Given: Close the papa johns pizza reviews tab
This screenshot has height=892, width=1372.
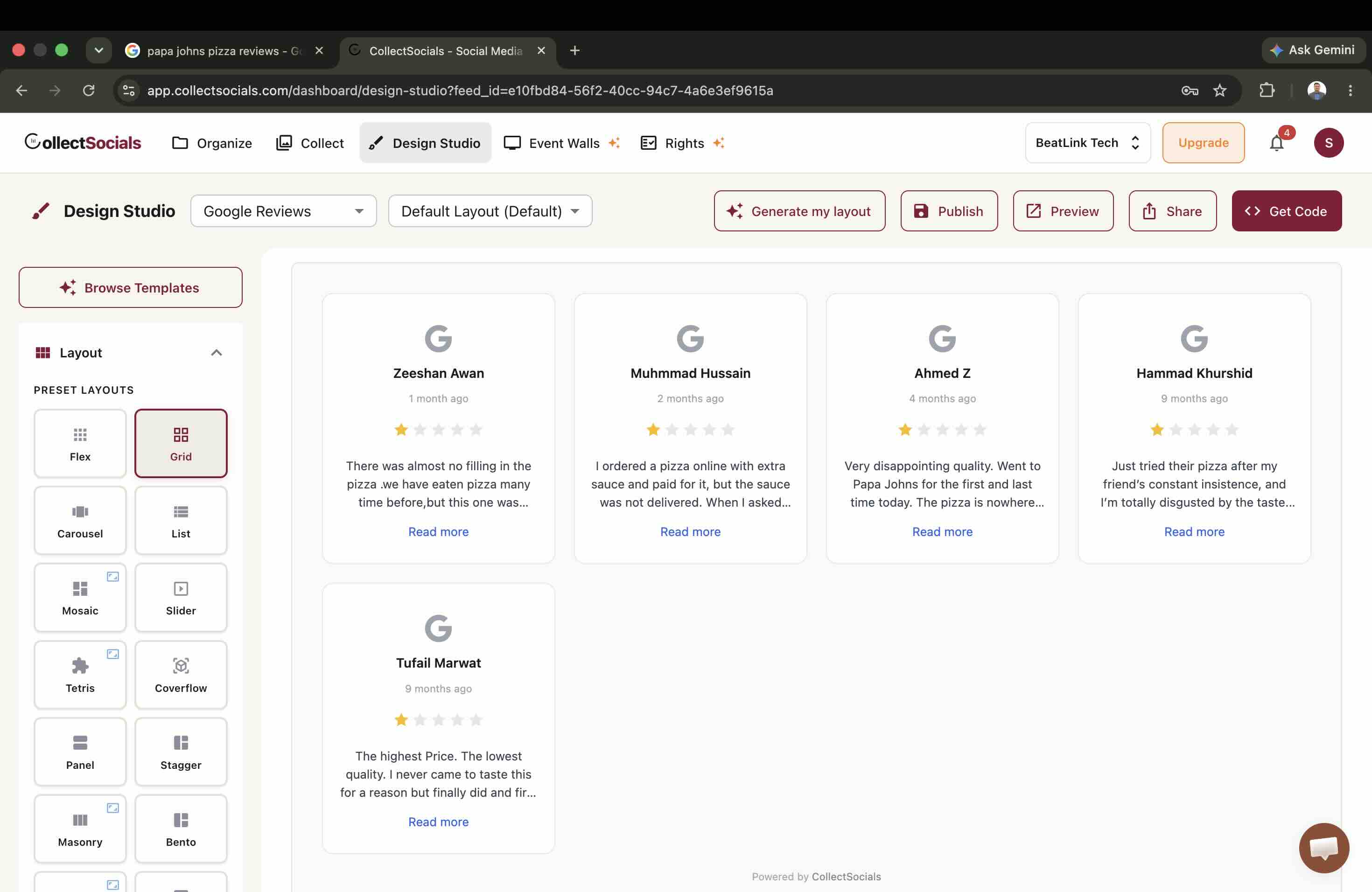Looking at the screenshot, I should pos(319,51).
